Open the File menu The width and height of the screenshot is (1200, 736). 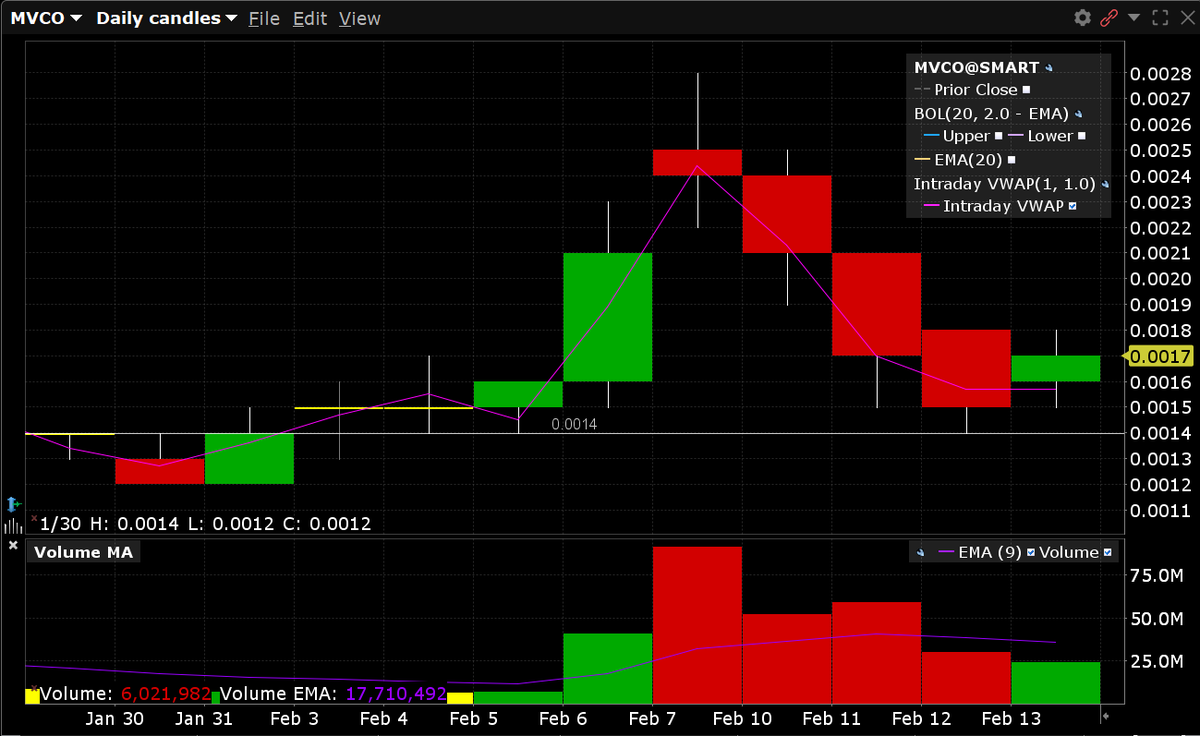tap(264, 18)
